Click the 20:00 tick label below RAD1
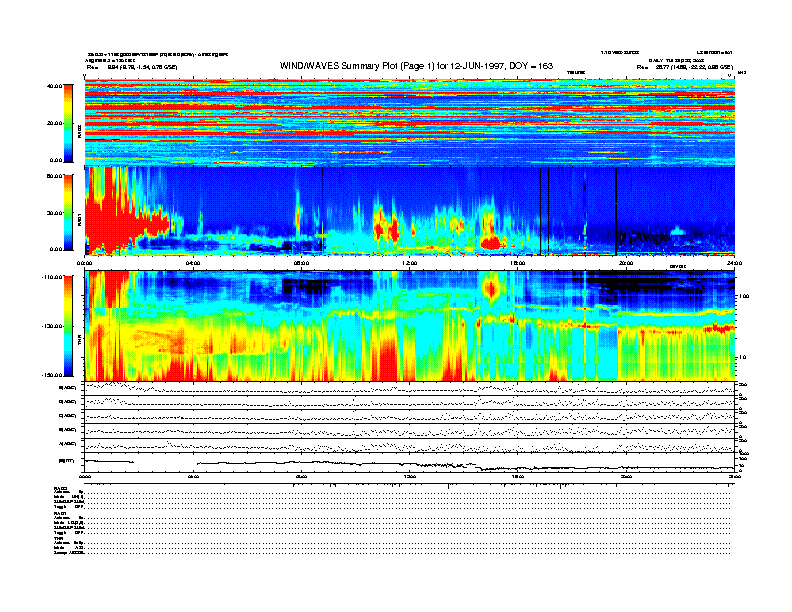This screenshot has width=792, height=612. point(626,263)
